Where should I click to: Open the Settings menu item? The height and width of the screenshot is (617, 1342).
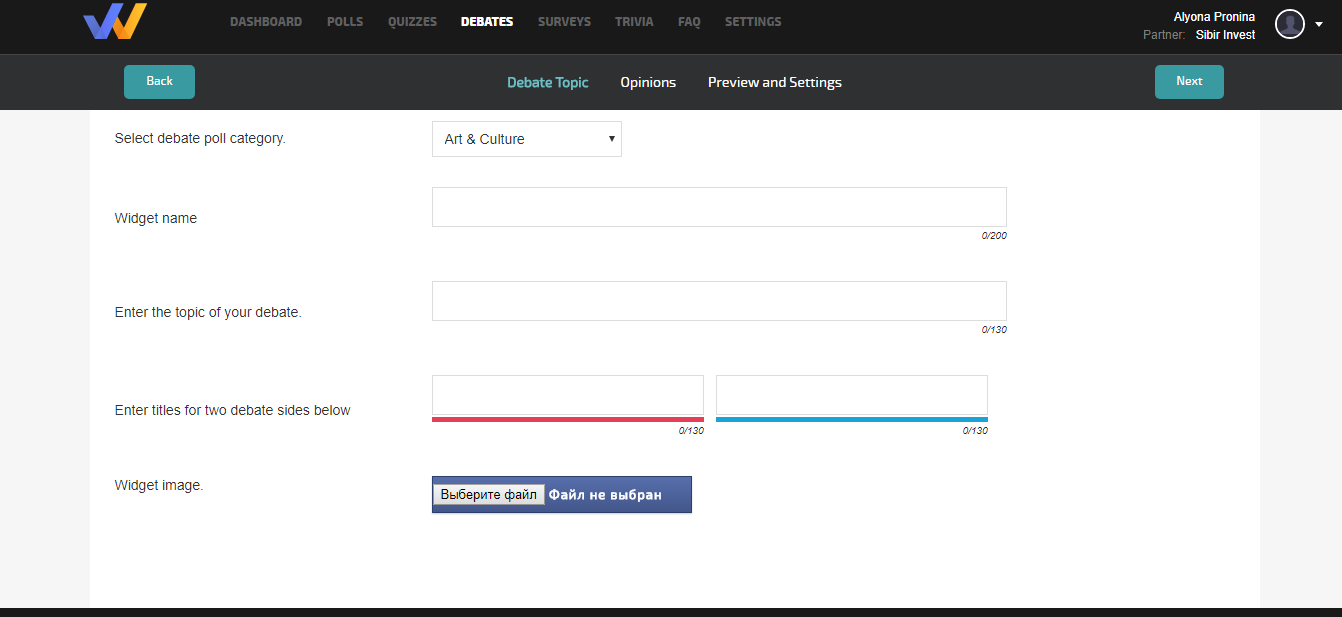(x=753, y=22)
